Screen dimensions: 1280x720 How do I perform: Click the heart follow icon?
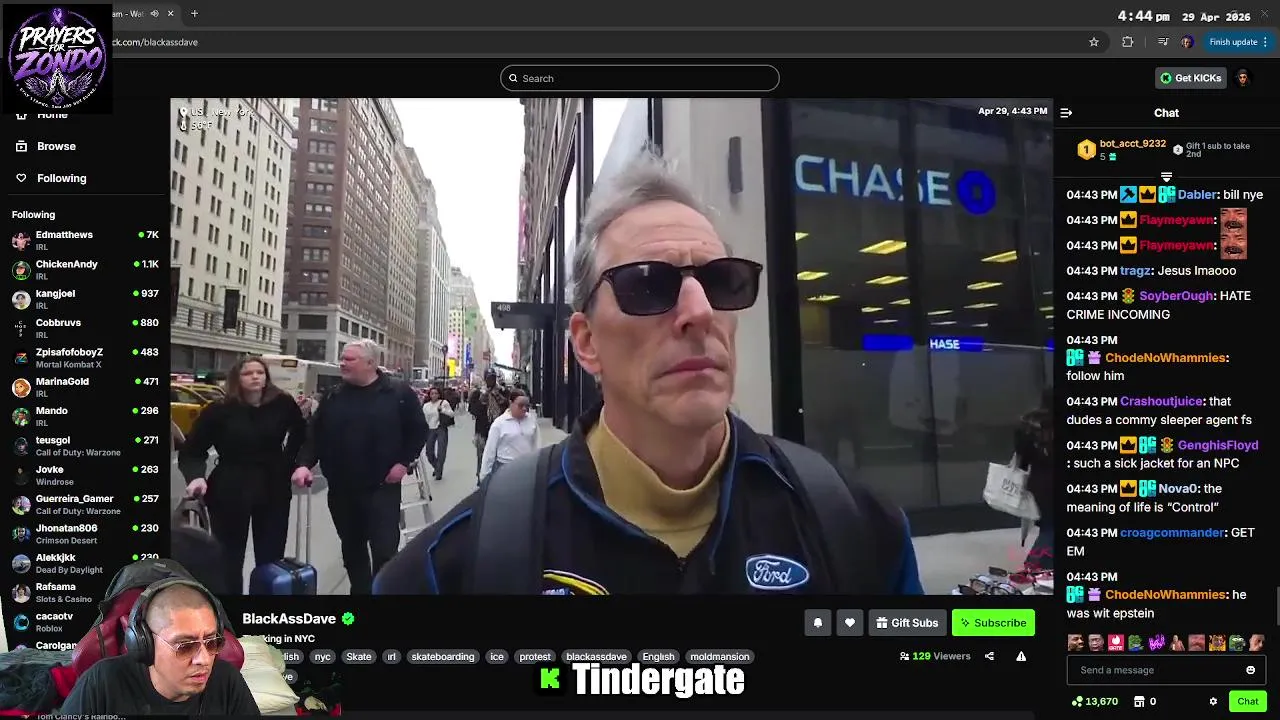(849, 623)
